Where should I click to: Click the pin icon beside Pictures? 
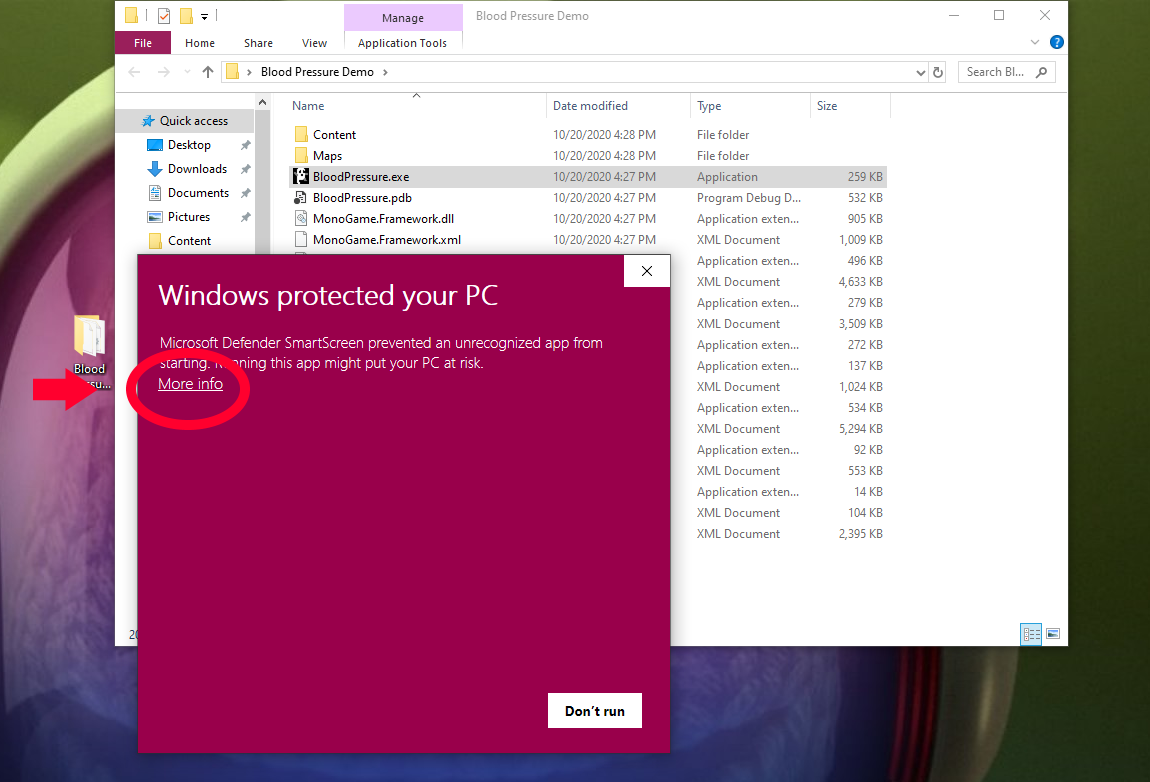click(246, 217)
